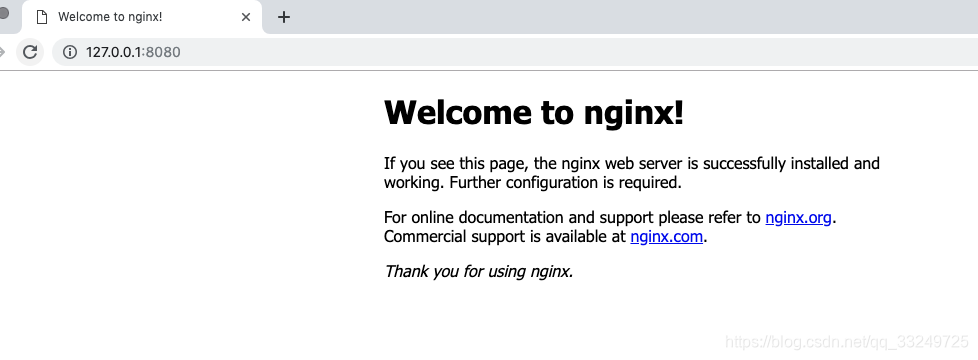Click the Welcome to nginx! heading
978x360 pixels.
(534, 113)
